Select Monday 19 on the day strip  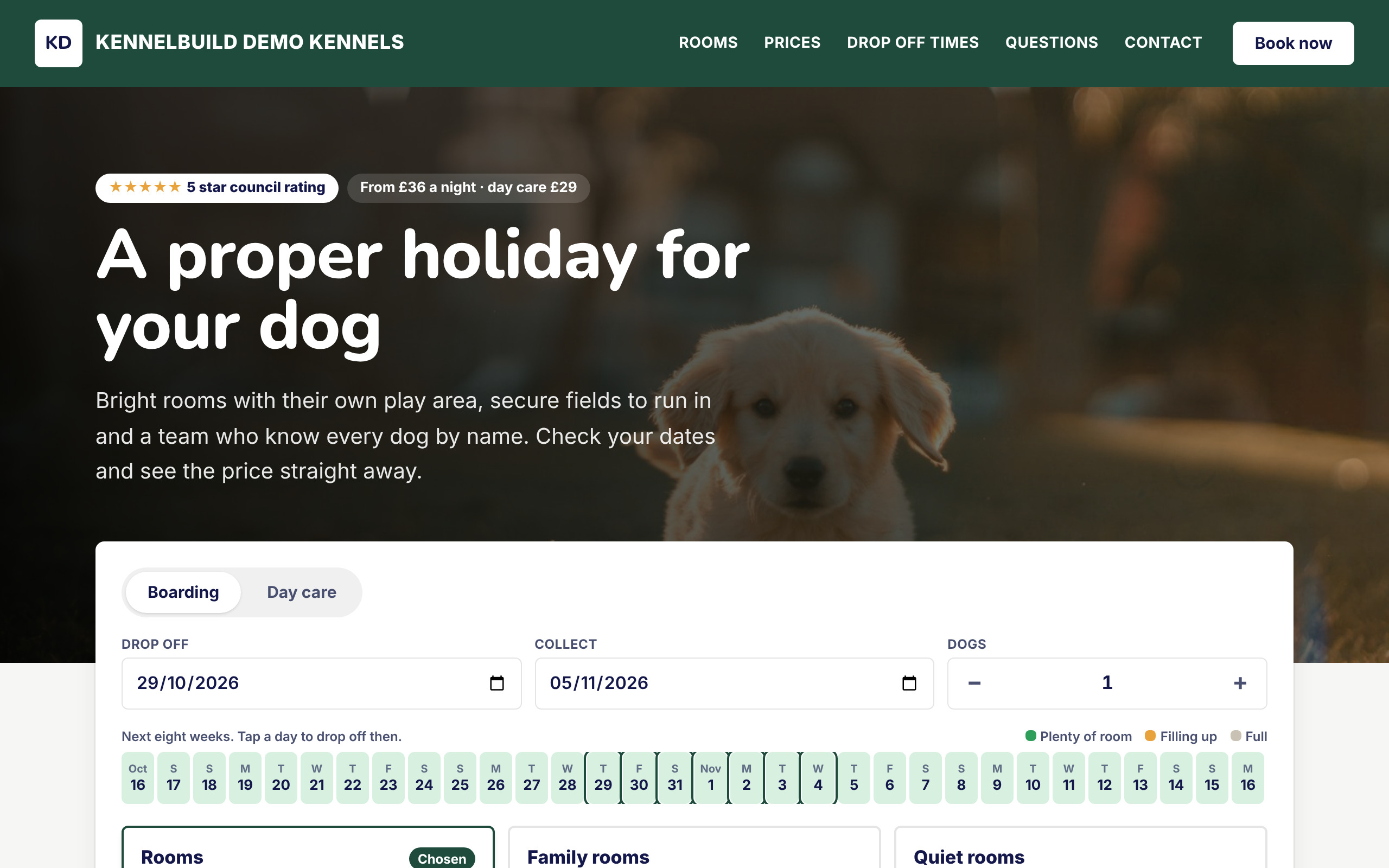tap(245, 777)
